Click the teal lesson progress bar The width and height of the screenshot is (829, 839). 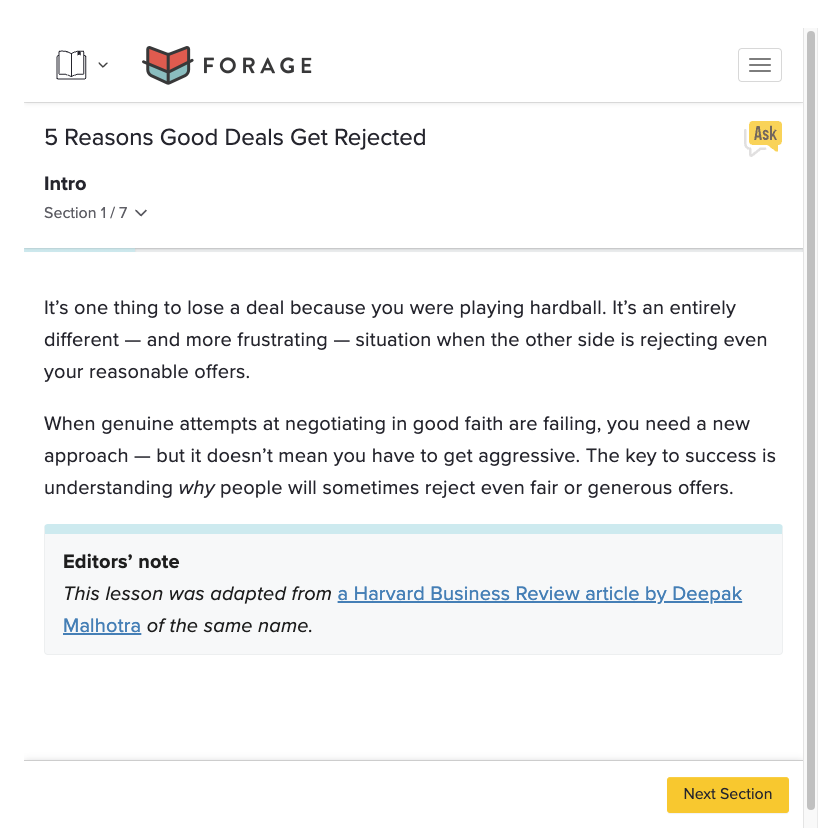coord(80,249)
